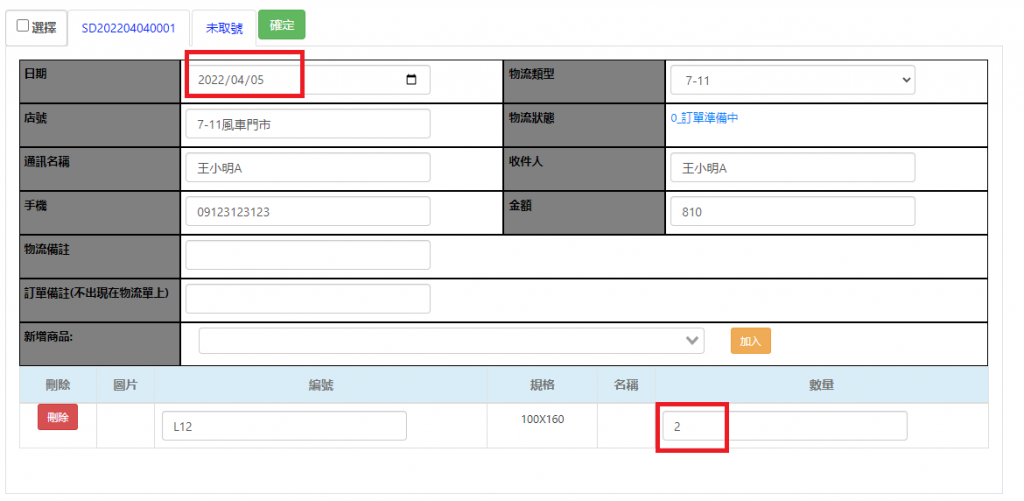
Task: Click the 日期 field showing 2022/04/05
Action: coord(308,80)
